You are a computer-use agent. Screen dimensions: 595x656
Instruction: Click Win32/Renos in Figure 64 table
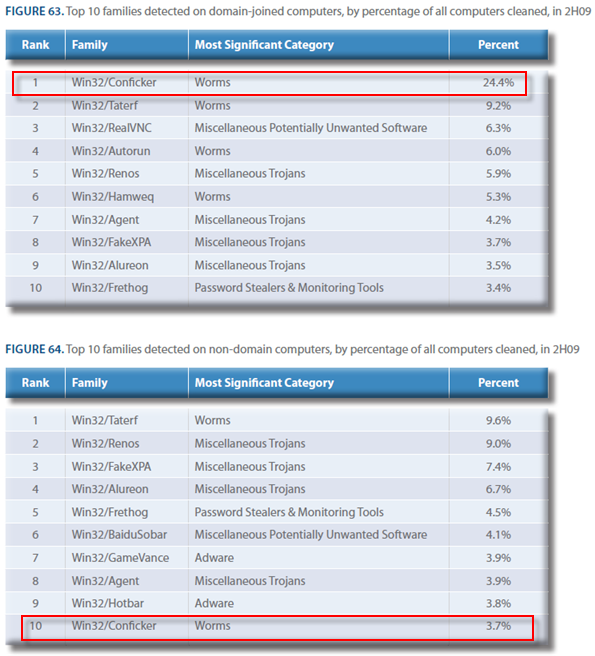(105, 443)
